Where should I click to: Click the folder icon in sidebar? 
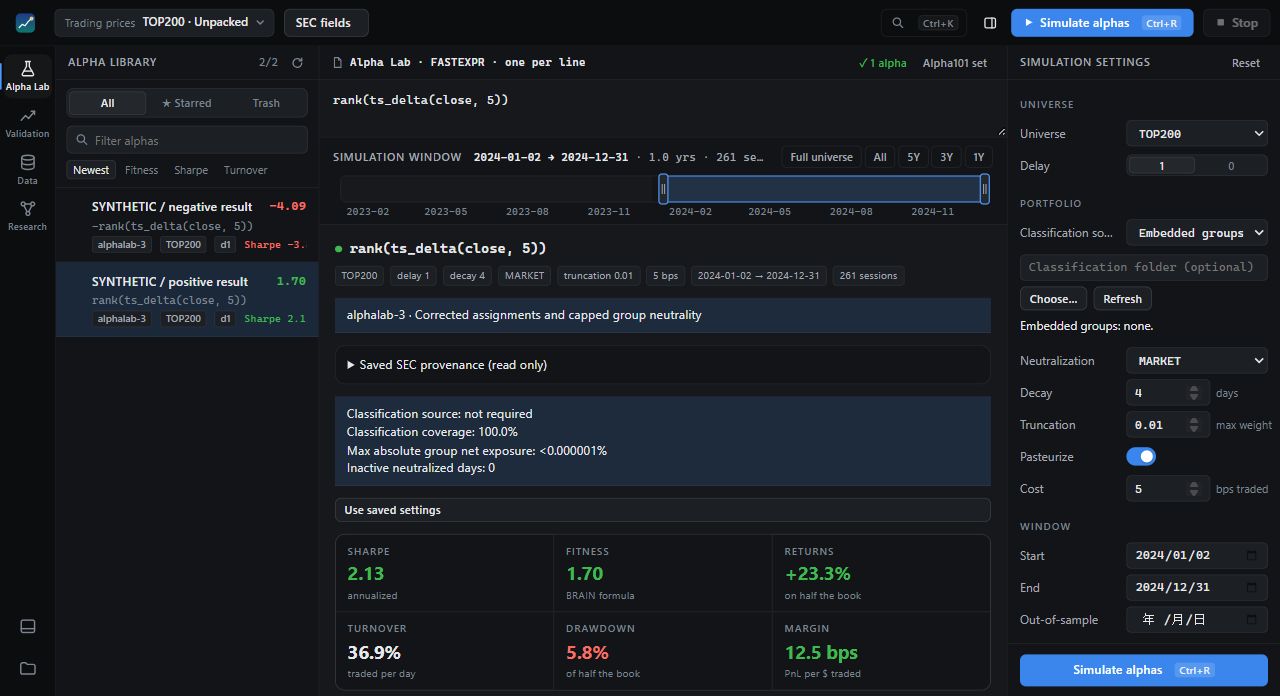27,668
